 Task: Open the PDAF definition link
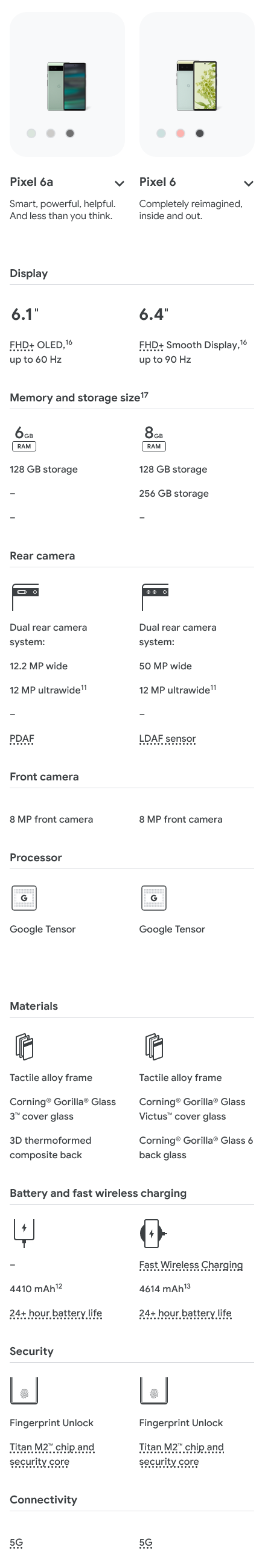click(22, 739)
